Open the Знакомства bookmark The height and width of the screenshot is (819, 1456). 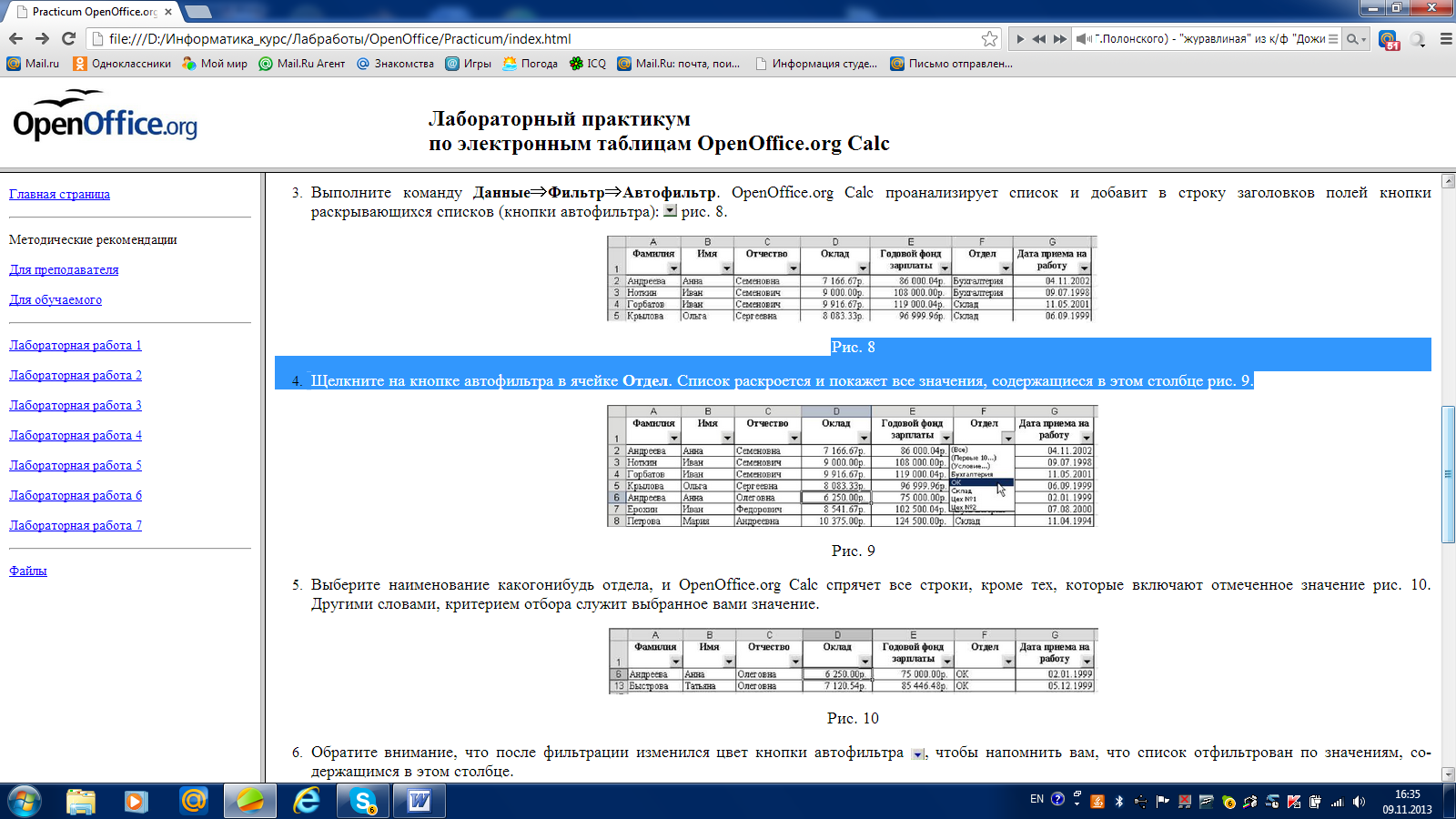[x=395, y=64]
